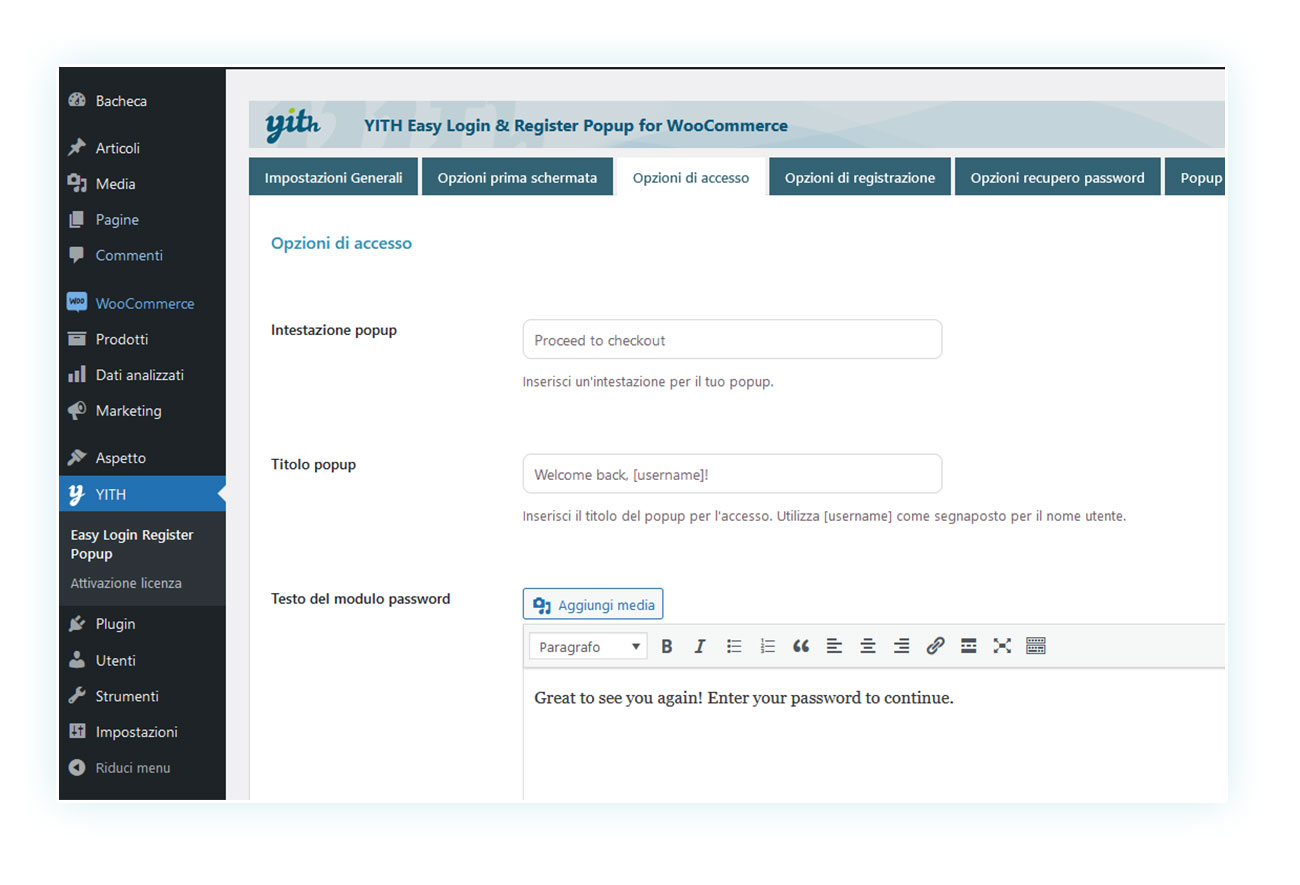Viewport: 1300px width, 885px height.
Task: Open the partially visible Popup tab
Action: (x=1196, y=177)
